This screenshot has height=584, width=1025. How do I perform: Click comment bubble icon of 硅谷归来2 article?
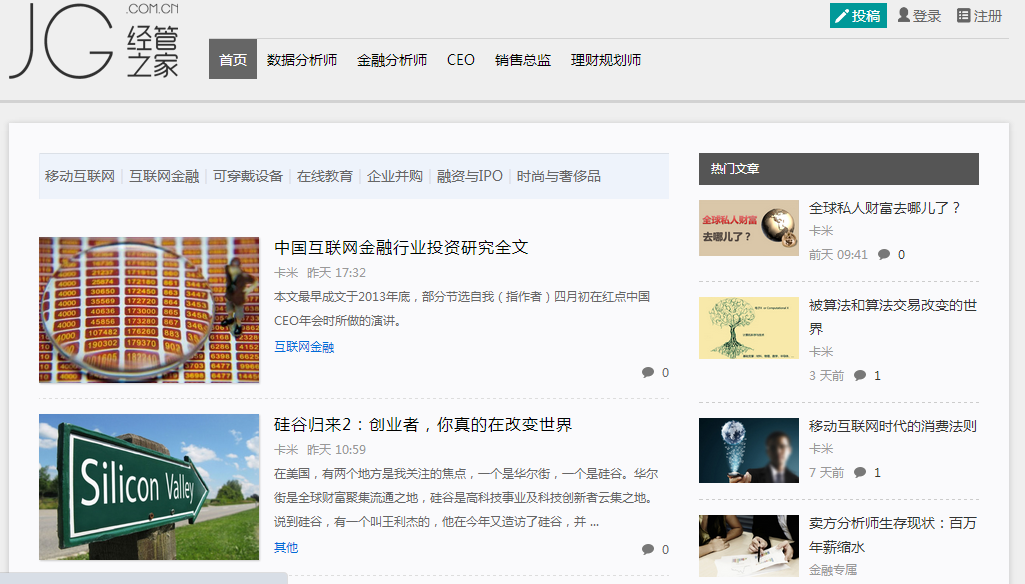point(648,549)
